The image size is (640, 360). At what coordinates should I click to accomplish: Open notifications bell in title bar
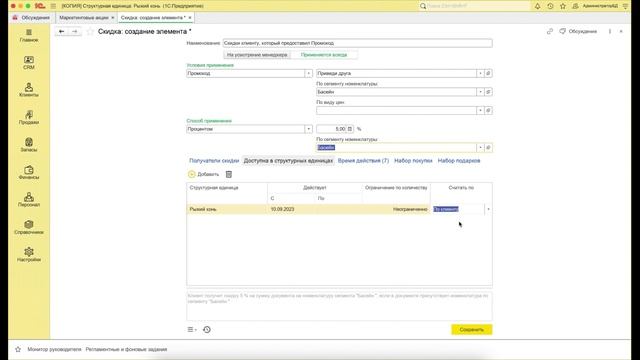pyautogui.click(x=538, y=6)
